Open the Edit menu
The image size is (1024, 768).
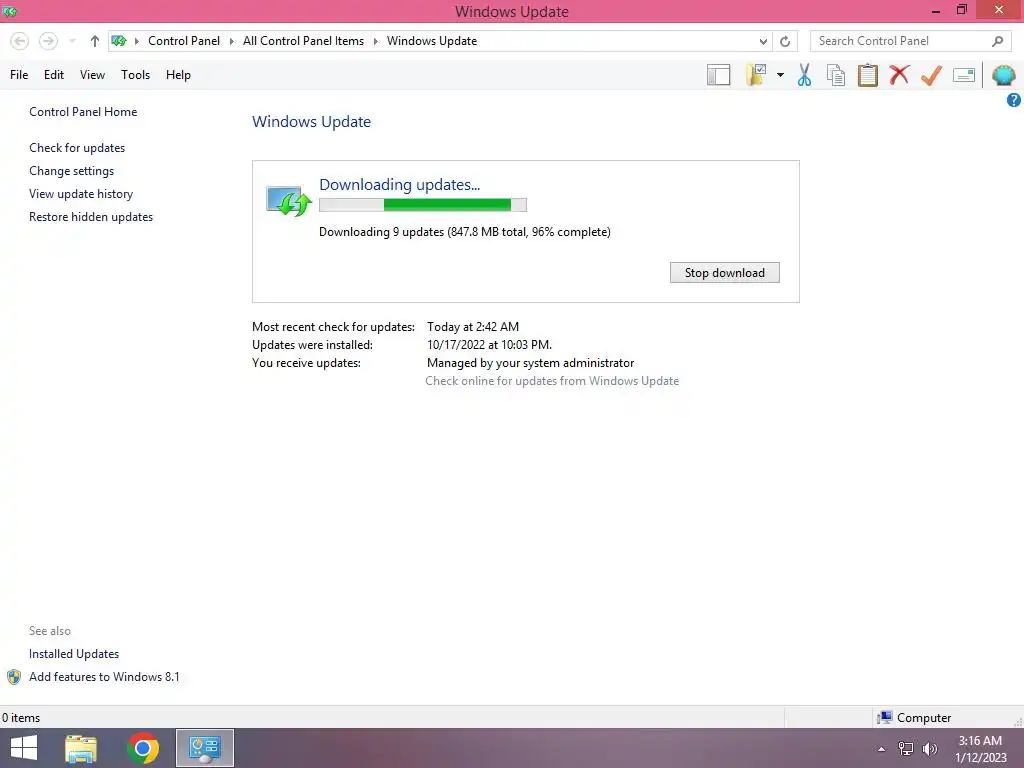[x=54, y=75]
